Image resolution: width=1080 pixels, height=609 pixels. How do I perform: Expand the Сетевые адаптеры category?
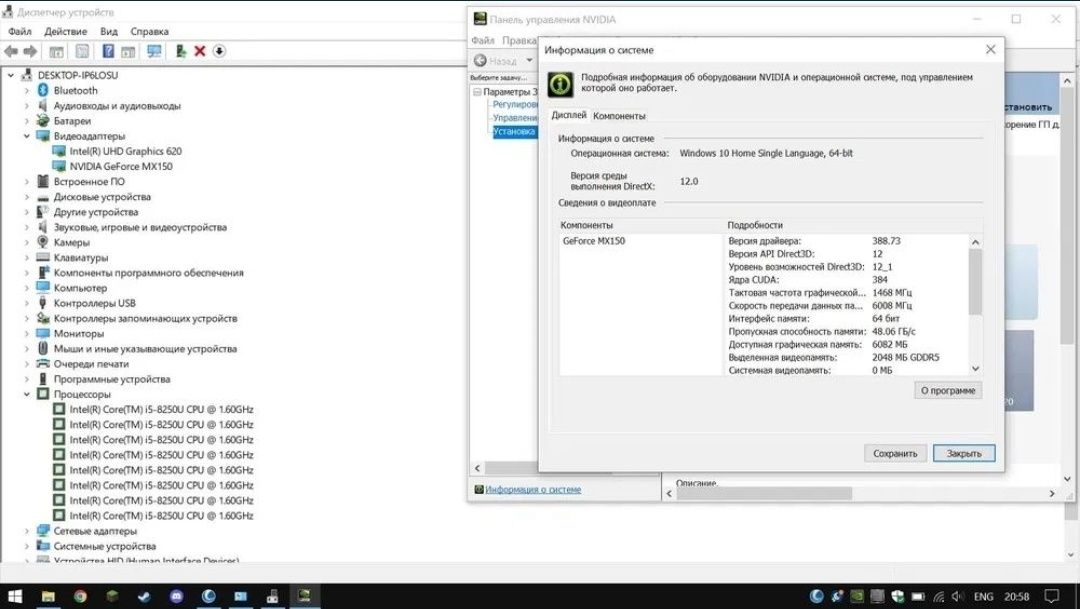click(x=27, y=530)
